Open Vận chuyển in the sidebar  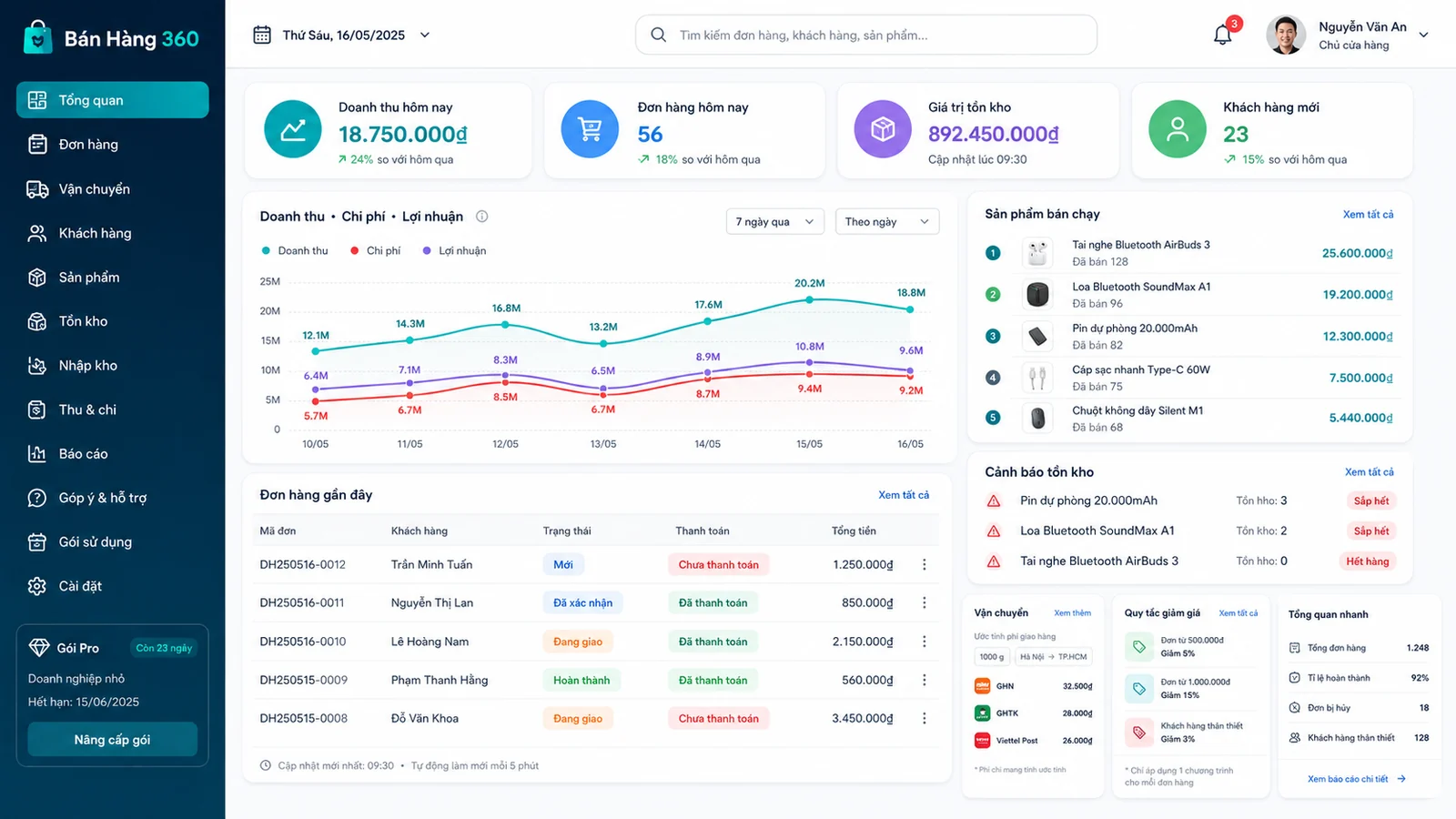(113, 188)
